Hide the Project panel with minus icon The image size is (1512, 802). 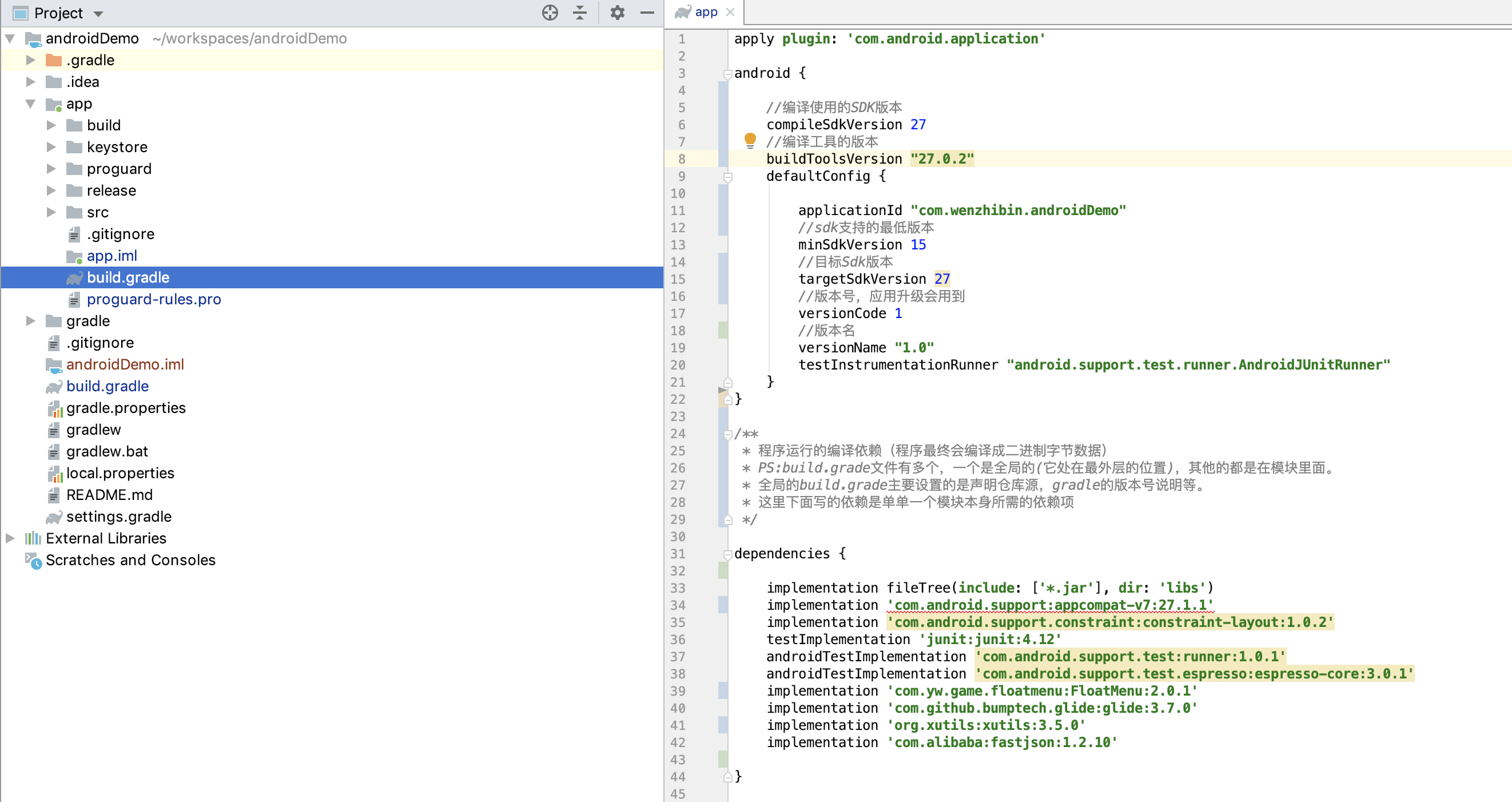tap(647, 13)
